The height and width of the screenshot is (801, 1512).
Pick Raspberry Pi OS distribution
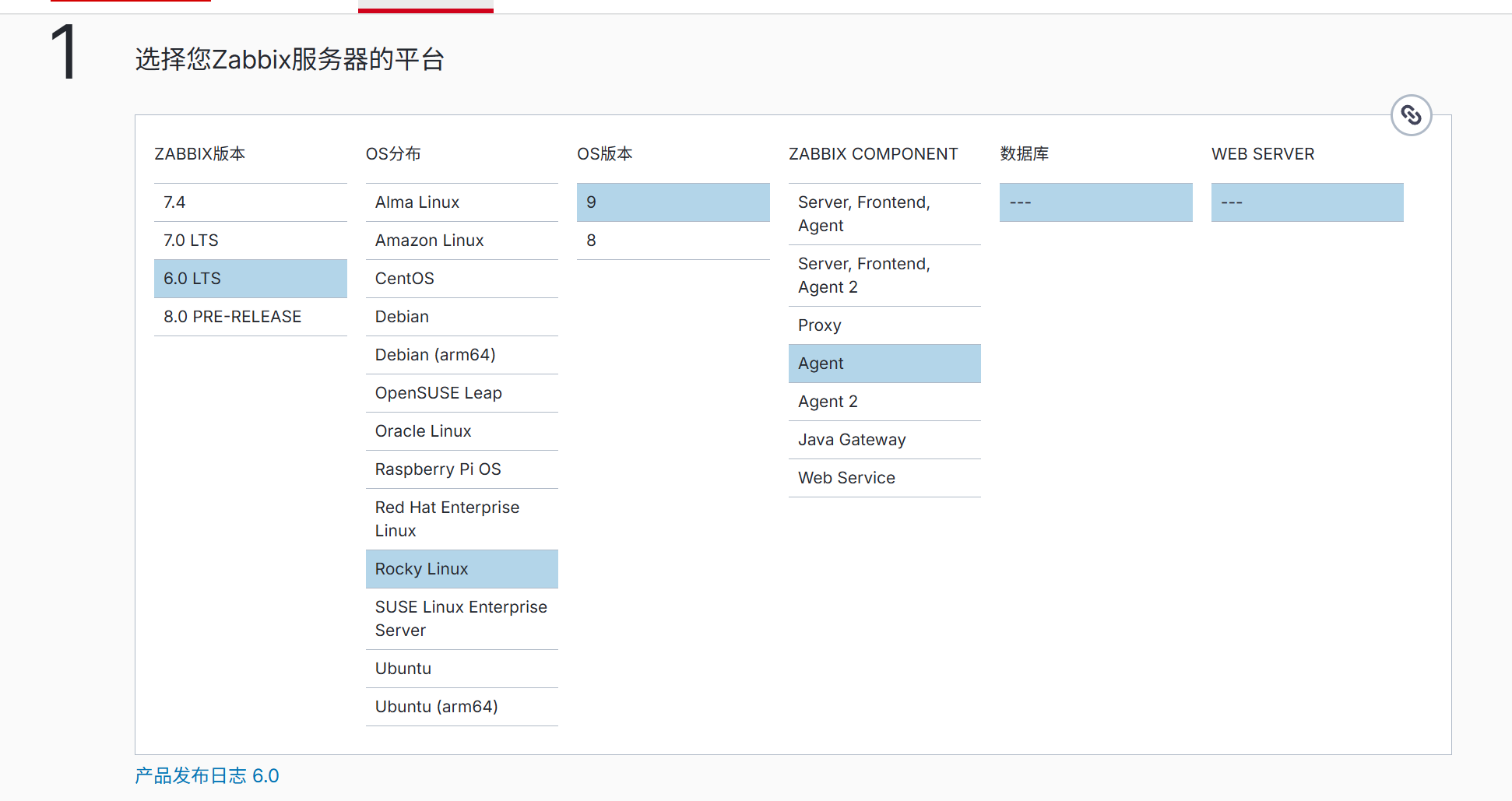pyautogui.click(x=462, y=469)
